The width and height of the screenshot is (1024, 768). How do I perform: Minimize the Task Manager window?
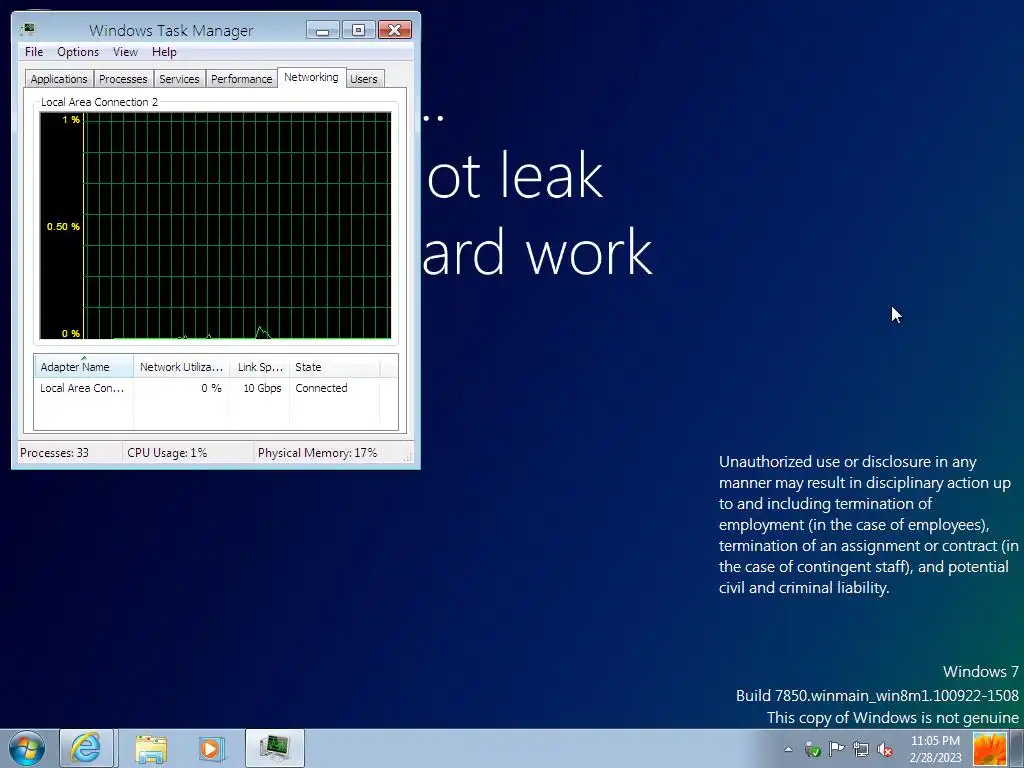[x=323, y=30]
